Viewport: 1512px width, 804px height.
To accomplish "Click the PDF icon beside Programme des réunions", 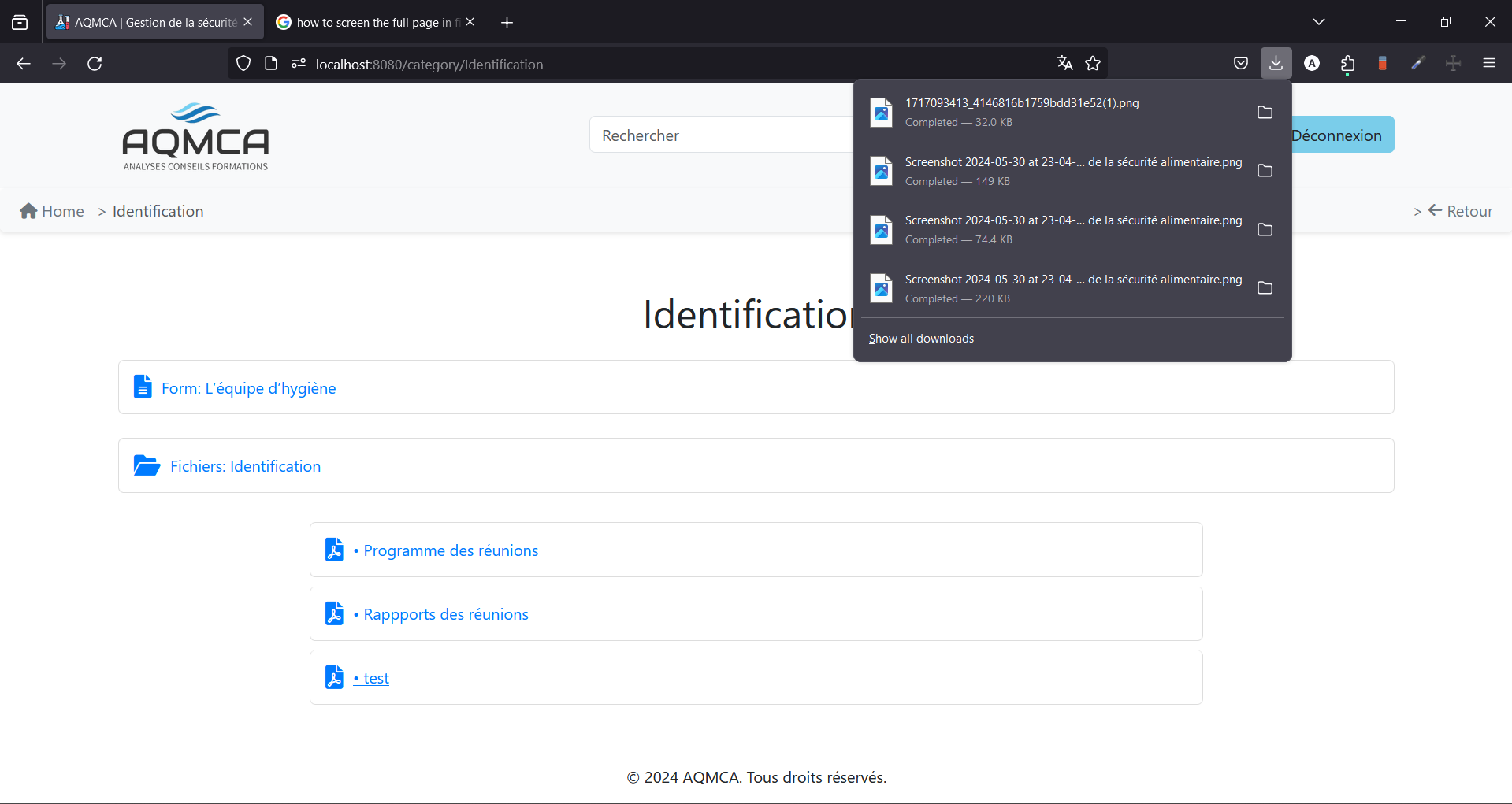I will (334, 550).
